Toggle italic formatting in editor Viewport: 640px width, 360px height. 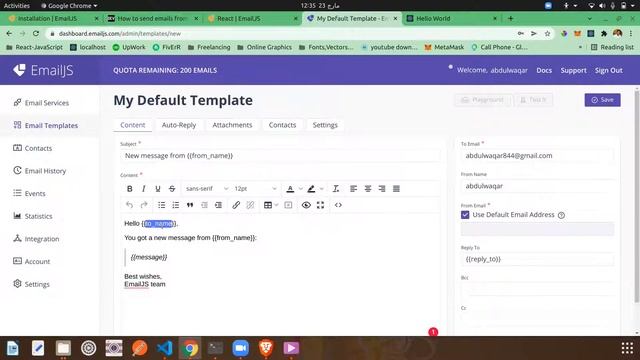(143, 189)
